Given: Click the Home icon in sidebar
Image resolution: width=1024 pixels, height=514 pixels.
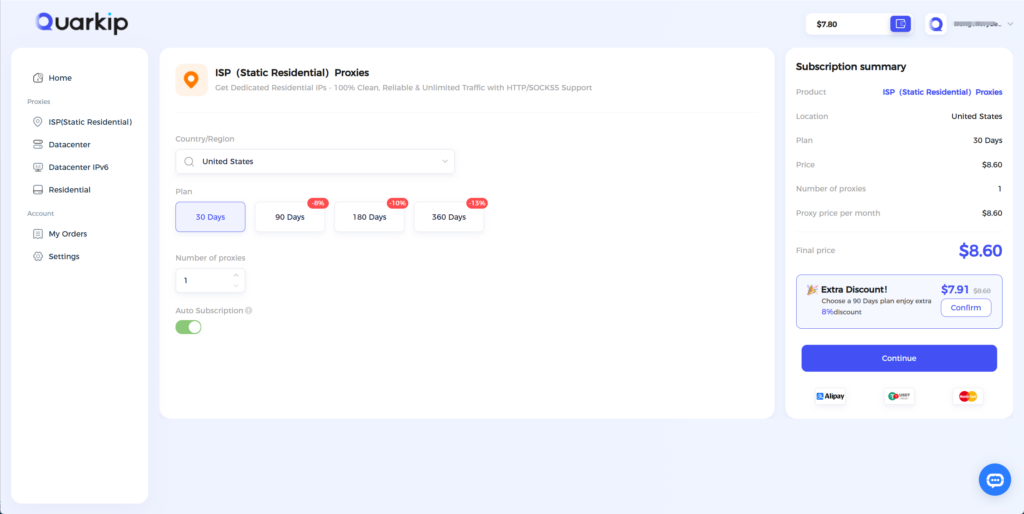Looking at the screenshot, I should [38, 78].
